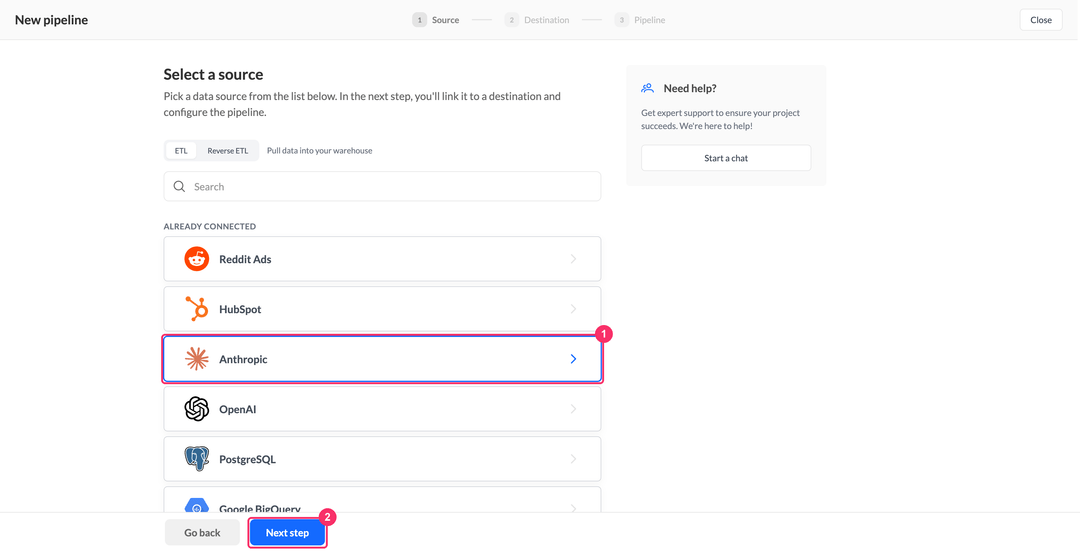Select the HubSpot source label
Screen dimensions: 1080x552
[x=240, y=309]
